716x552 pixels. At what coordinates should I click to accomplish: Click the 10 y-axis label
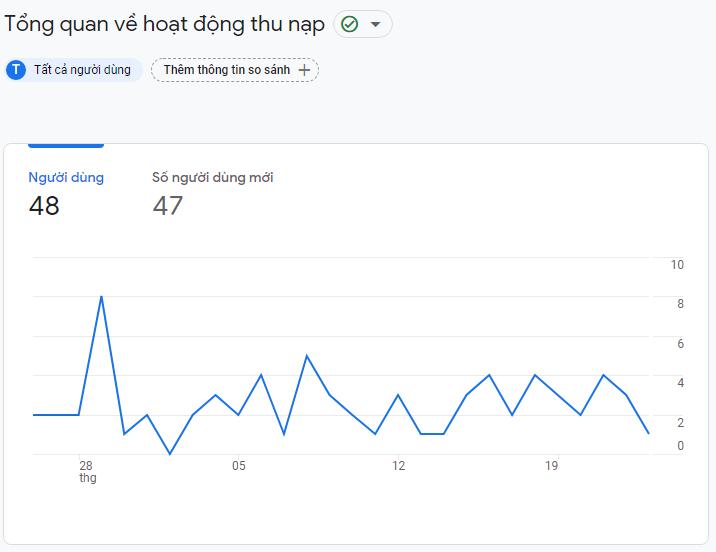(677, 265)
